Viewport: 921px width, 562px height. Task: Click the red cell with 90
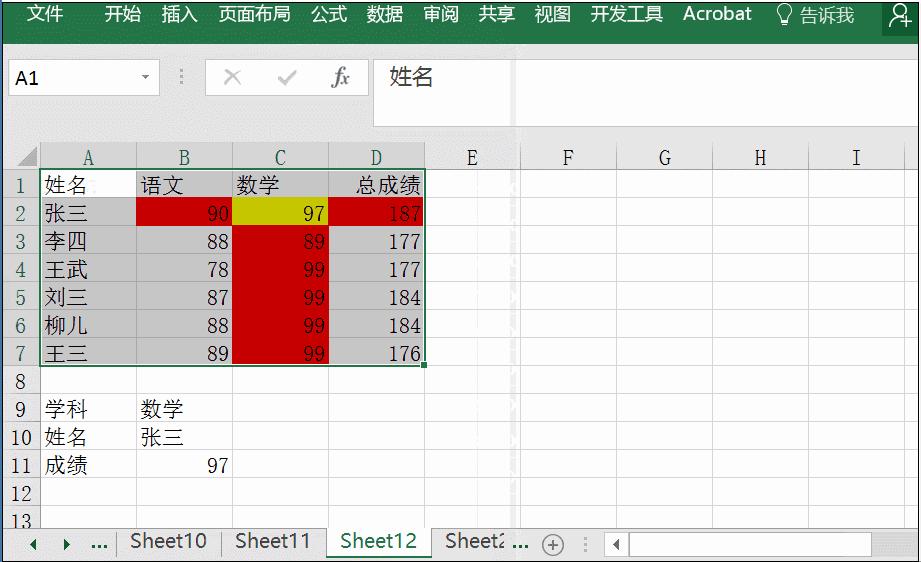(x=184, y=213)
